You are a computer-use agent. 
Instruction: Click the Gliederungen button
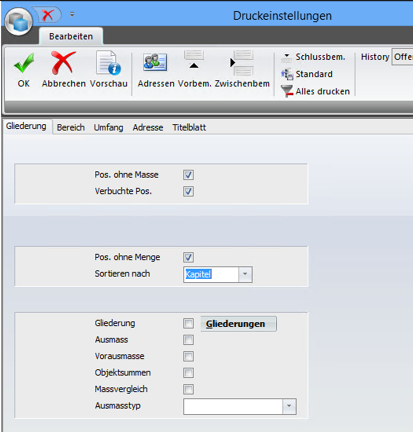click(238, 324)
